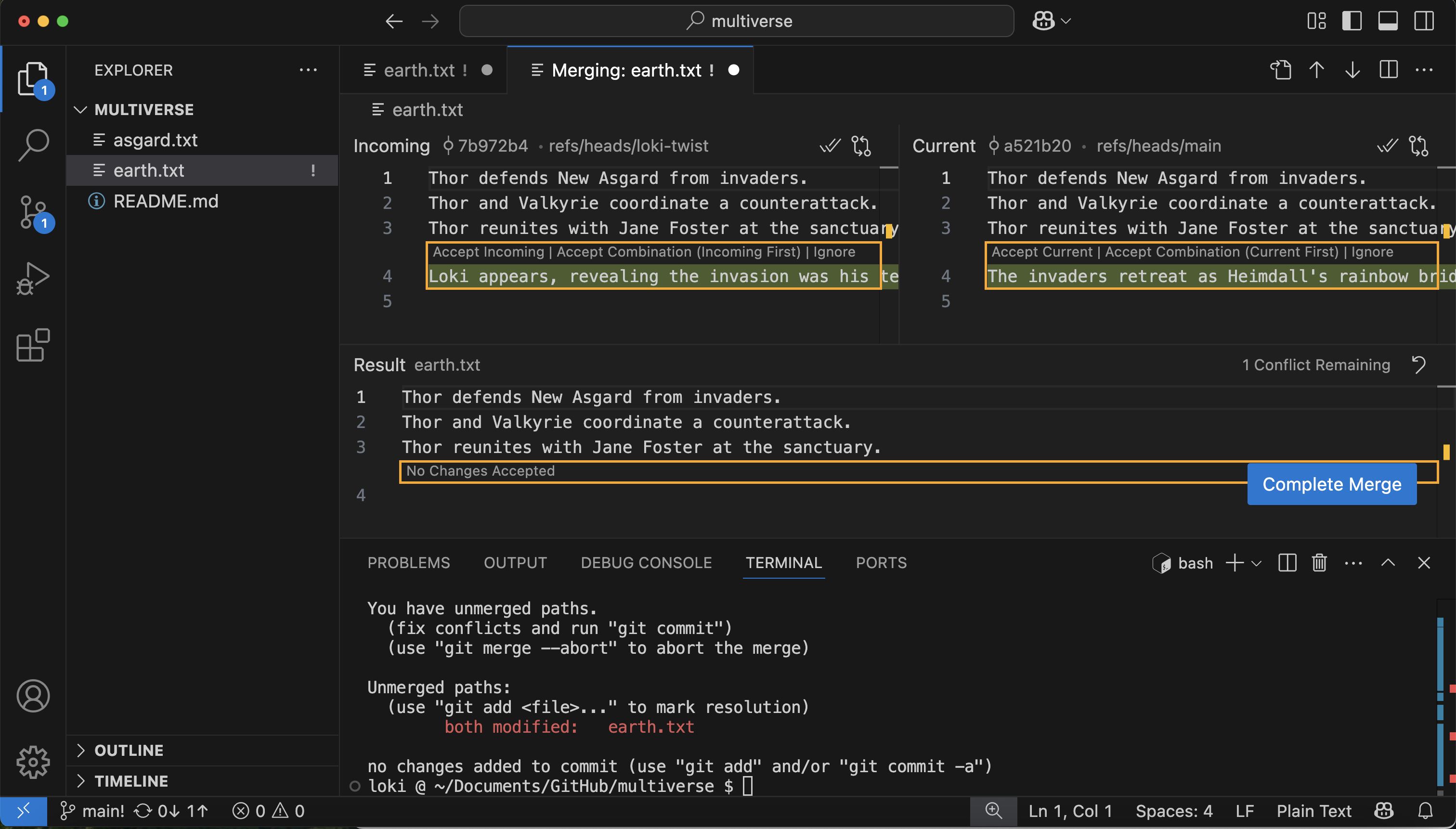Open the Extensions view
Viewport: 1456px width, 829px height.
point(33,345)
